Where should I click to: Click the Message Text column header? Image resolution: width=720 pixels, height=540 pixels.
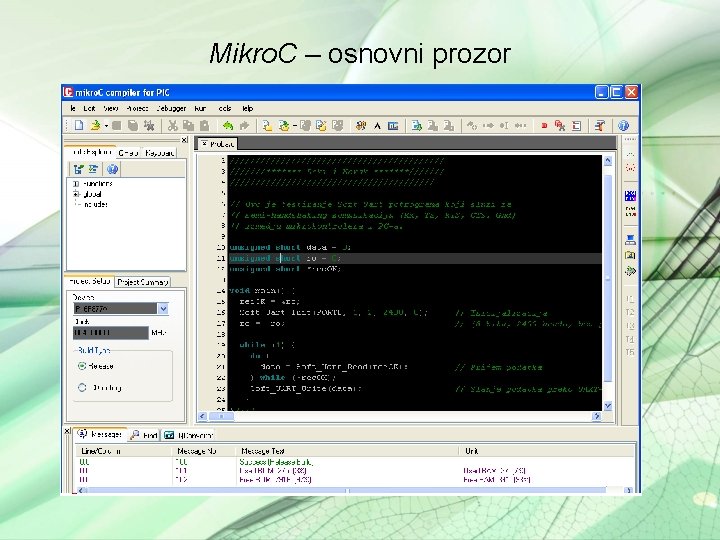pos(347,451)
